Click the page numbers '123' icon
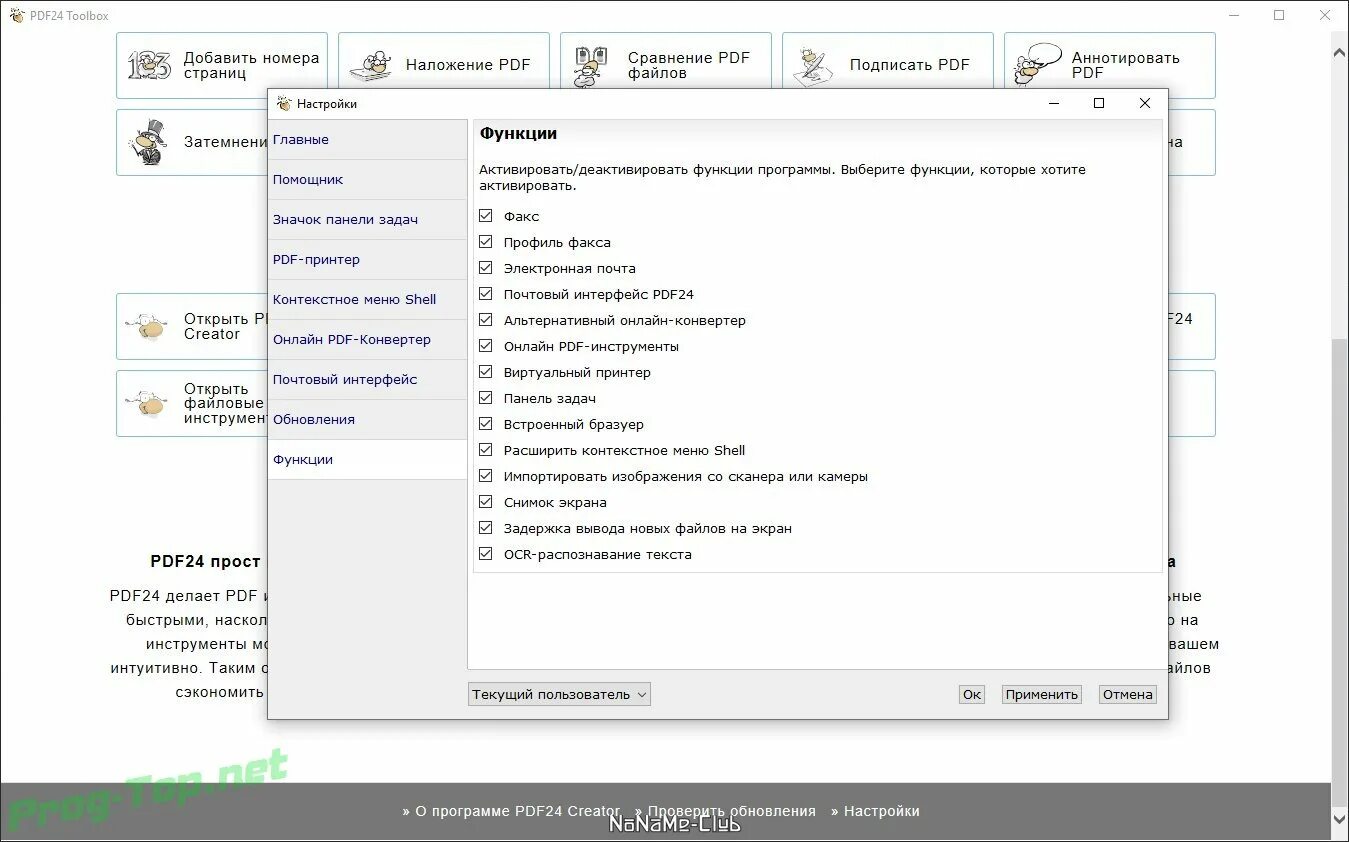1349x842 pixels. [x=149, y=65]
